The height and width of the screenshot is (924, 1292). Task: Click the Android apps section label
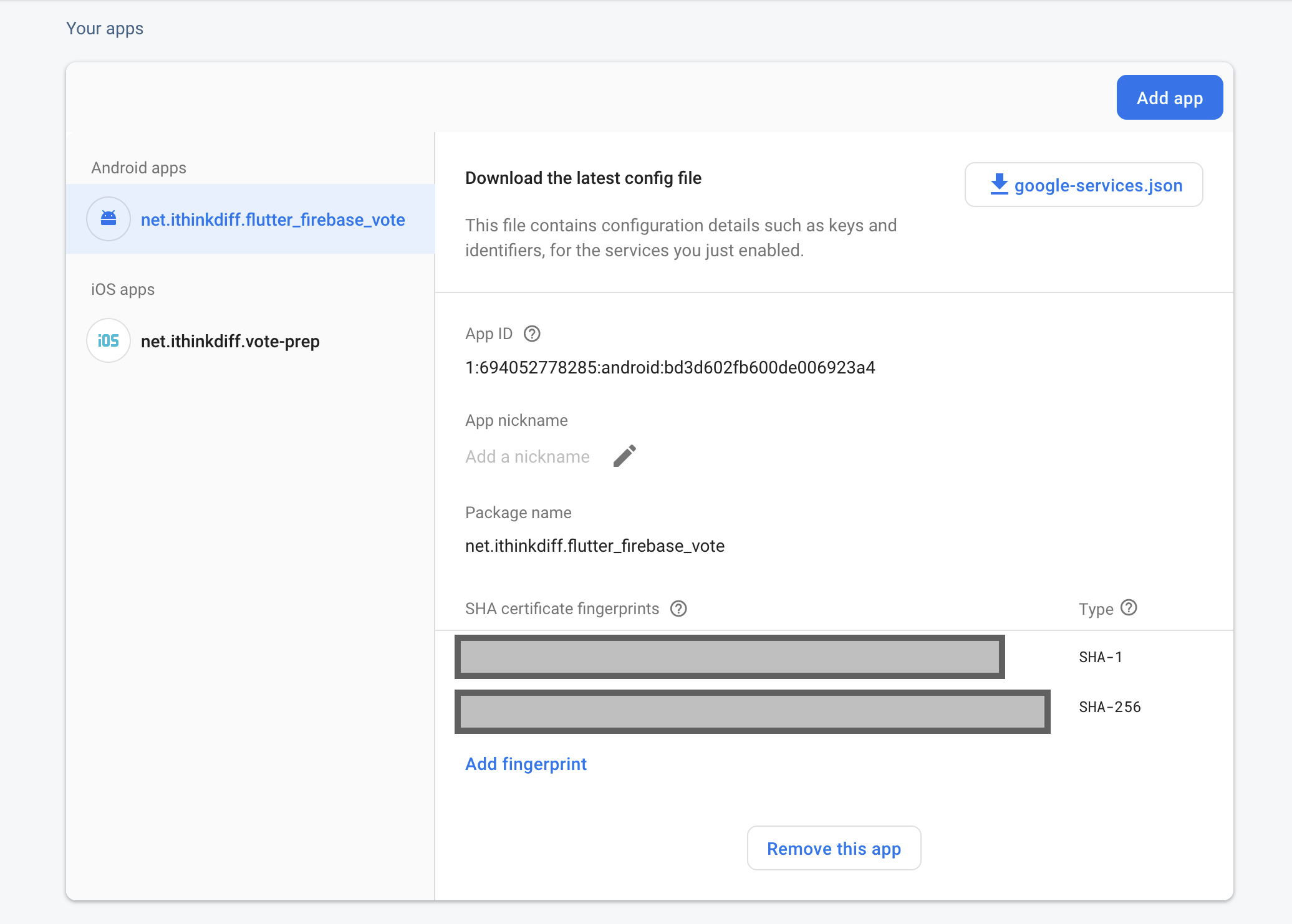pyautogui.click(x=138, y=168)
